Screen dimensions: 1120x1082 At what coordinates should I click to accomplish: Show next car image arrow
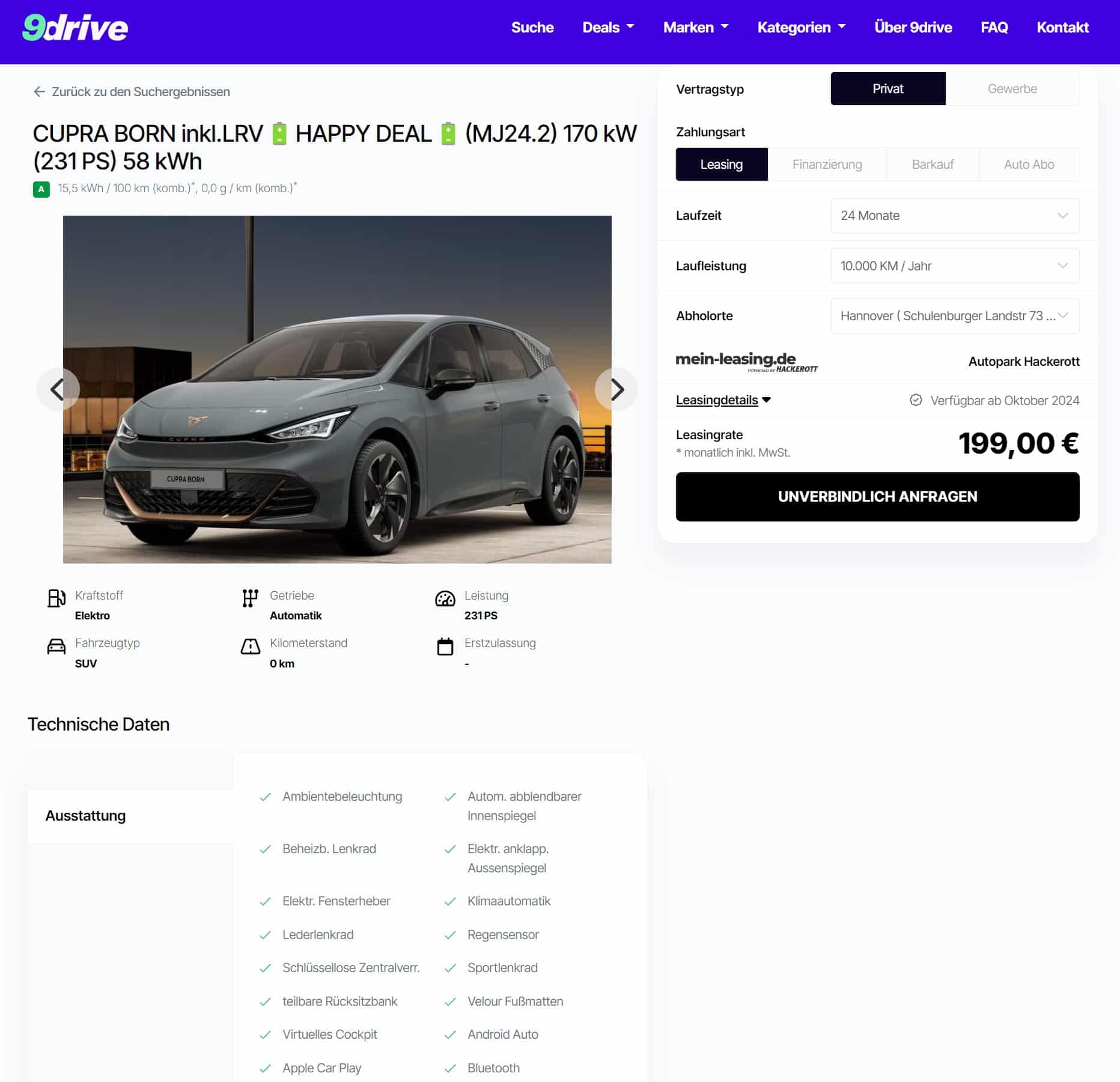pyautogui.click(x=616, y=389)
